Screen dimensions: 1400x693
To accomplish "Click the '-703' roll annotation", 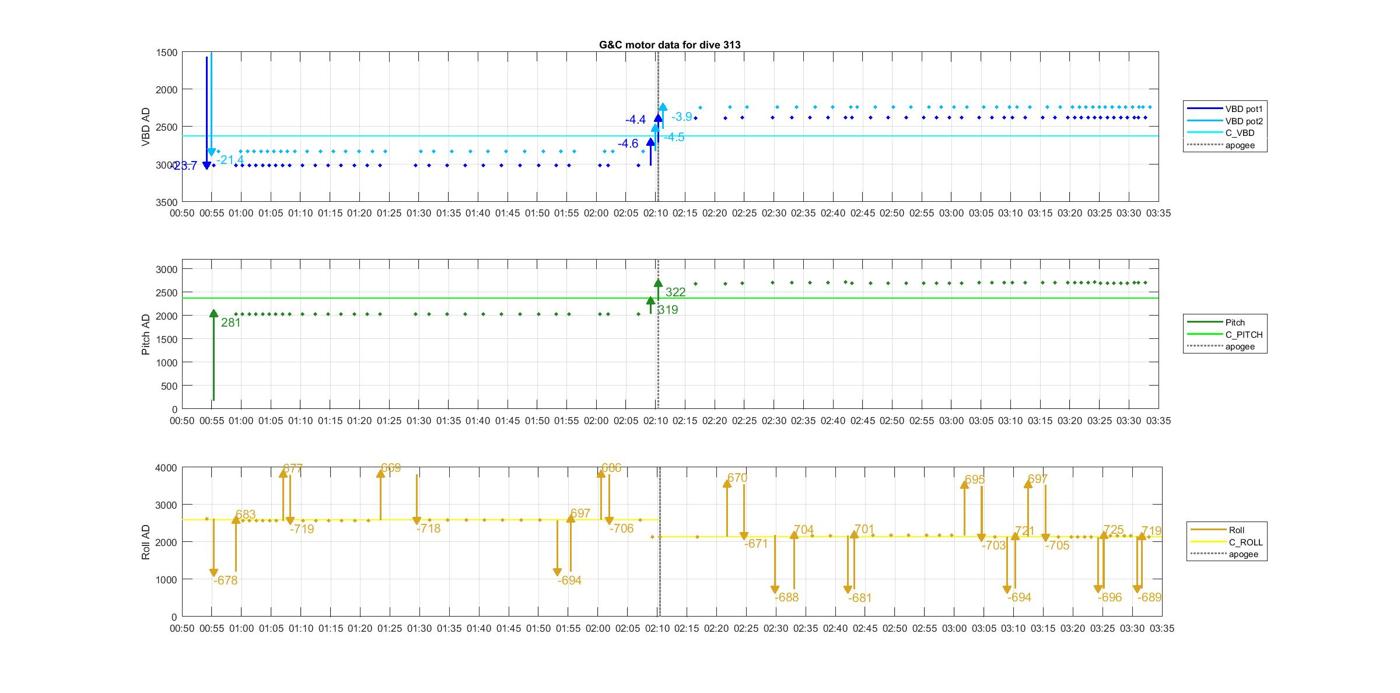I will pyautogui.click(x=994, y=546).
